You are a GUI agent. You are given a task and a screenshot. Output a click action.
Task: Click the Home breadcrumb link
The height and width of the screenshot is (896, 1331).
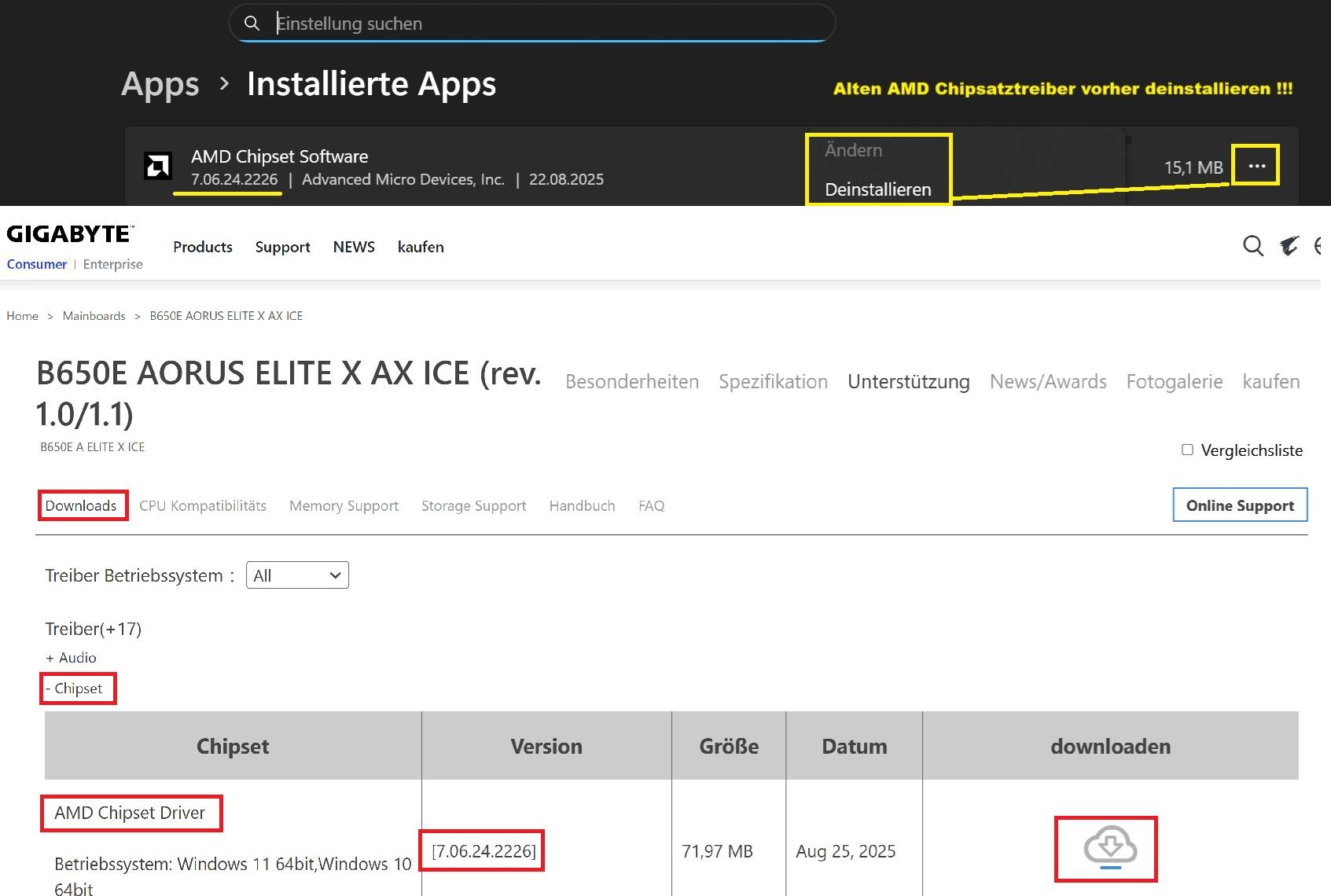[x=22, y=316]
